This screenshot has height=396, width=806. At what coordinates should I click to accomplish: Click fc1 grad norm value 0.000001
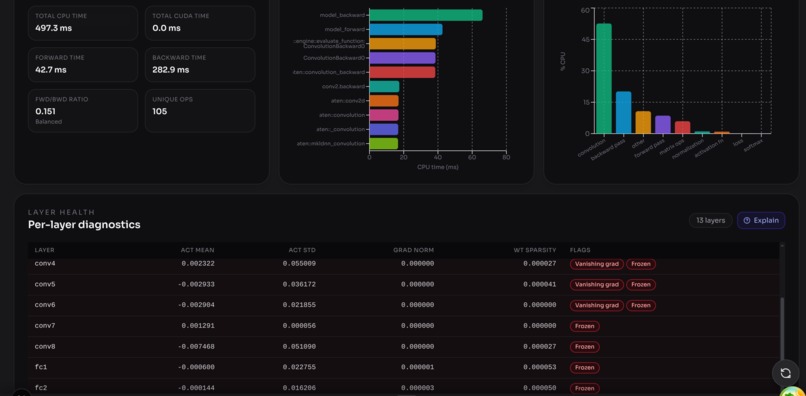click(417, 367)
